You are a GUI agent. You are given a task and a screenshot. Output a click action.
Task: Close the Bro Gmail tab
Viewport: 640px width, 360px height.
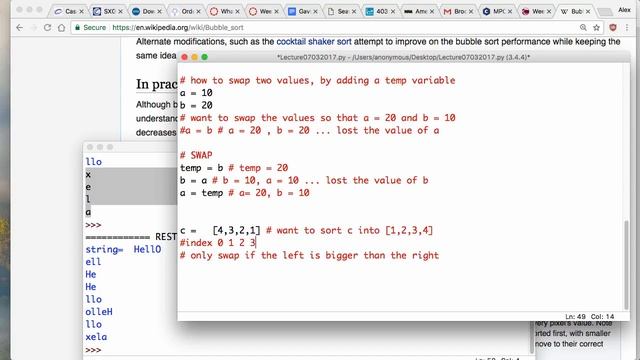(471, 11)
